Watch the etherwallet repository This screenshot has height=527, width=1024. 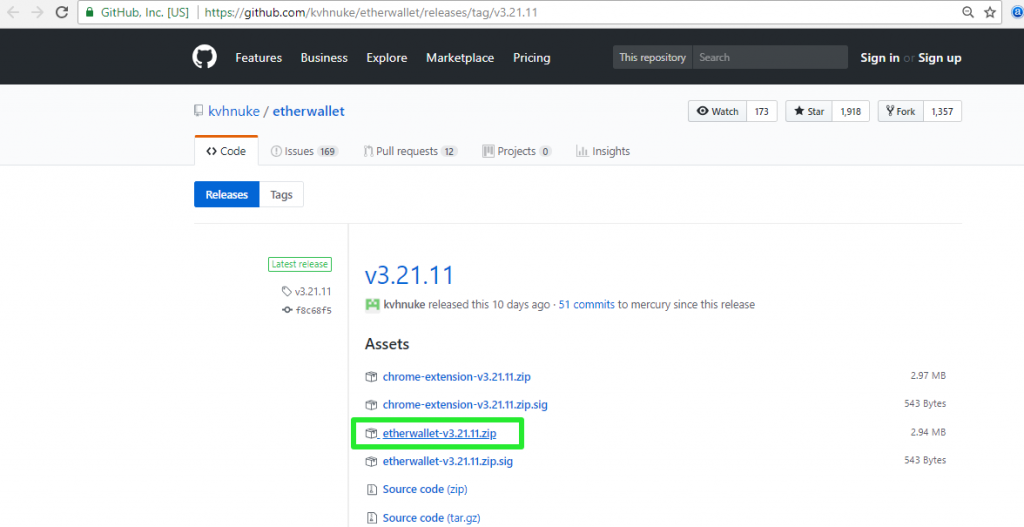[717, 111]
